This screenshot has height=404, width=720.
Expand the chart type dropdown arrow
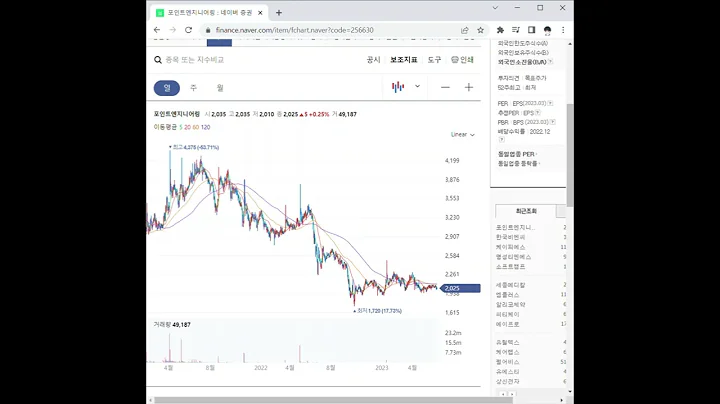click(417, 86)
